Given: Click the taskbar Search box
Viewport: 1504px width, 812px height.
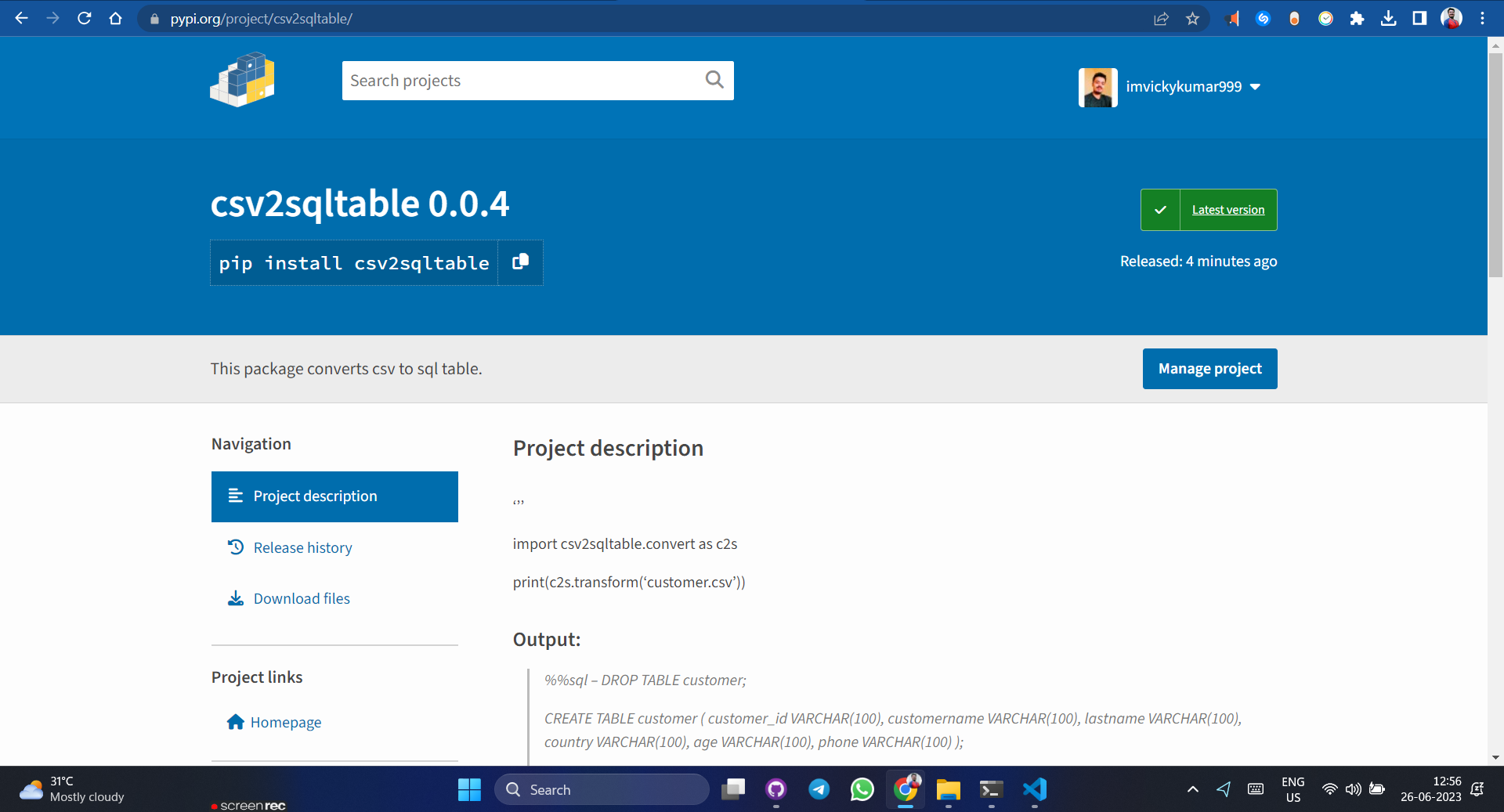Looking at the screenshot, I should click(x=602, y=789).
